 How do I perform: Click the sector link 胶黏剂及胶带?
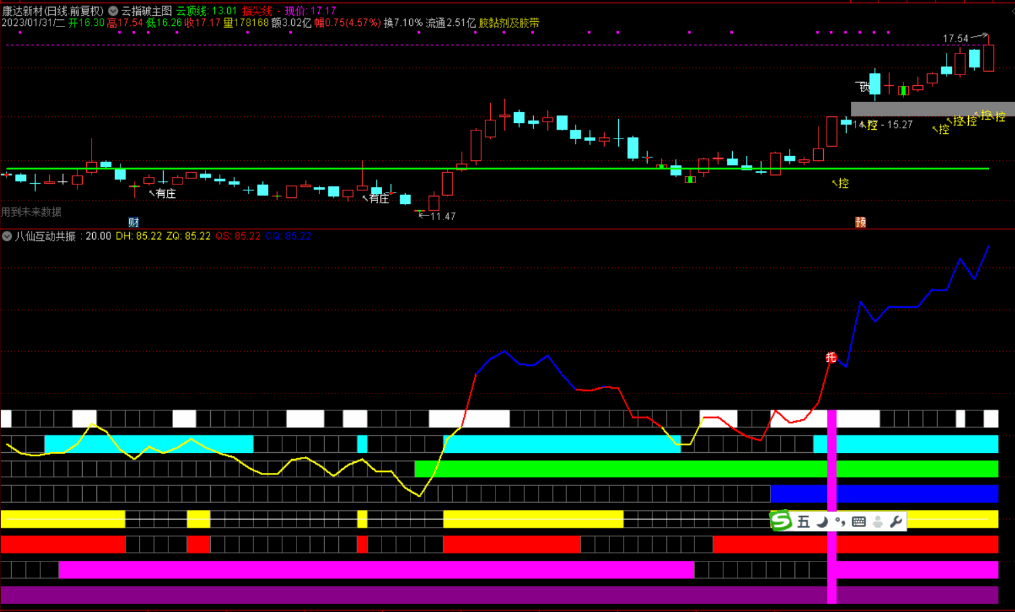click(509, 23)
